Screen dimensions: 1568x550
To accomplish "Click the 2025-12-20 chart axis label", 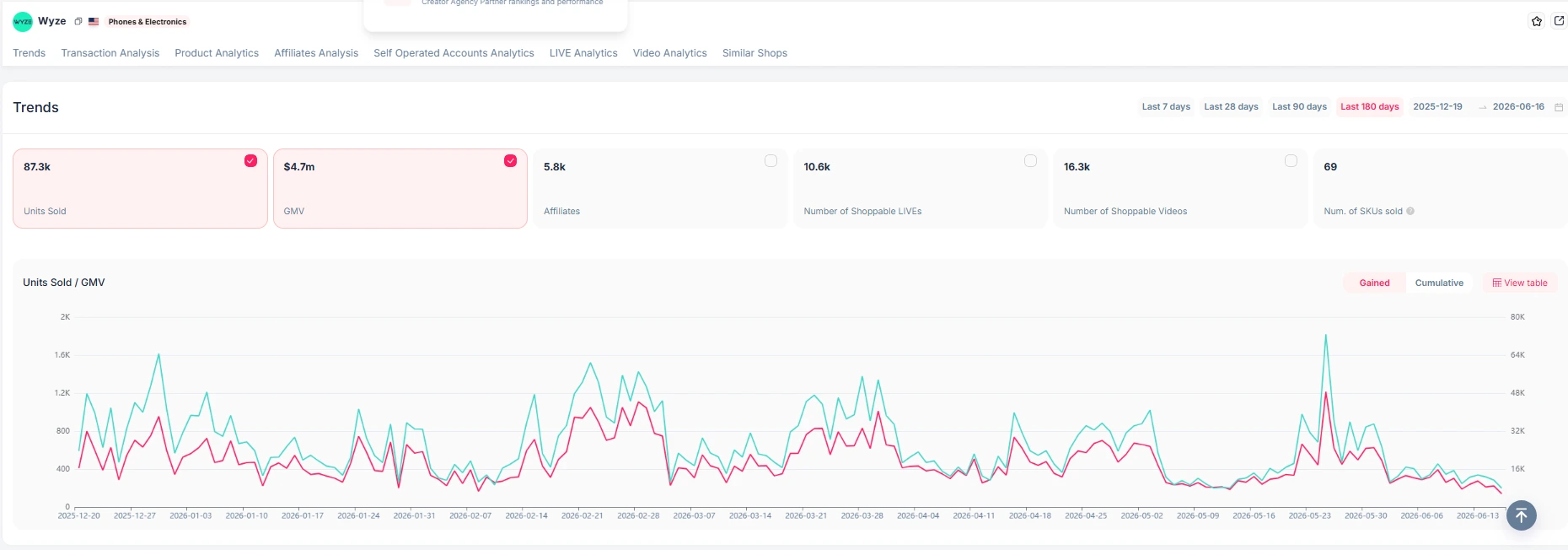I will (x=78, y=515).
